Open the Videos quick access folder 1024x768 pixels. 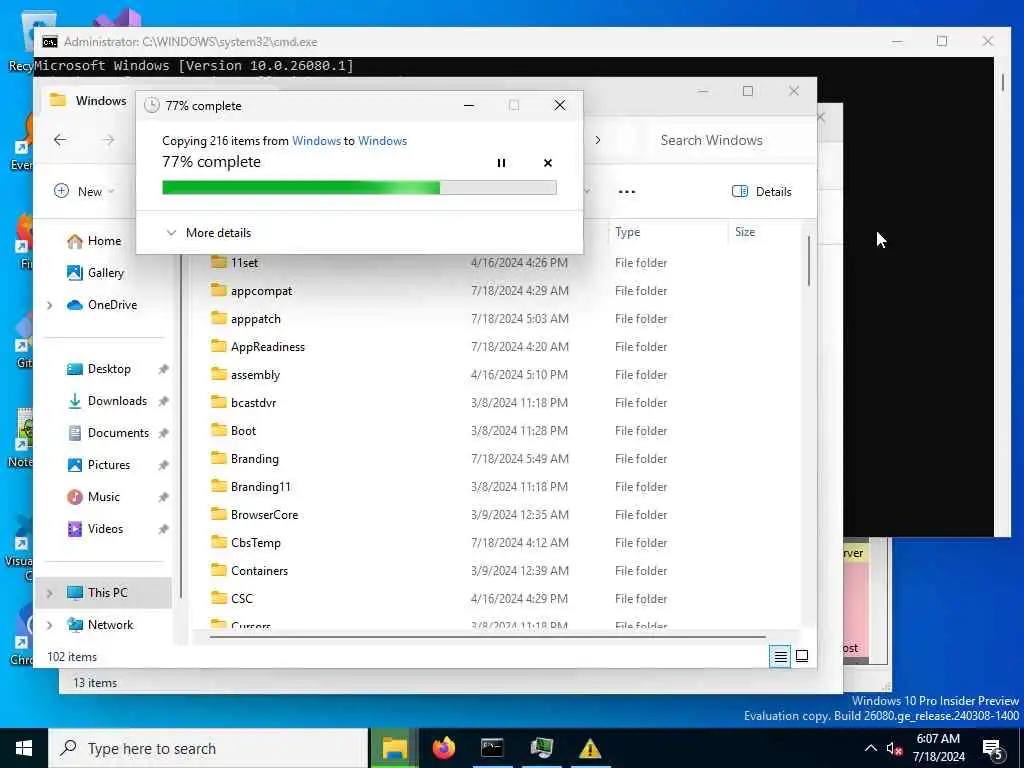[x=95, y=529]
